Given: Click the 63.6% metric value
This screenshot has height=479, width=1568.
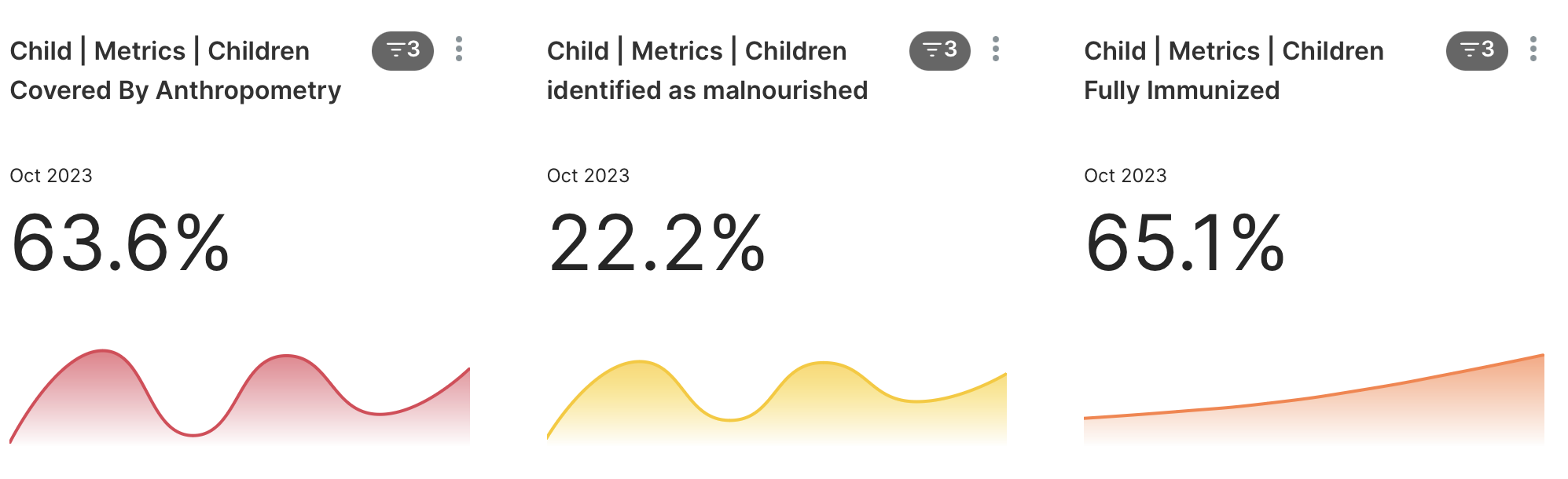Looking at the screenshot, I should pos(120,243).
